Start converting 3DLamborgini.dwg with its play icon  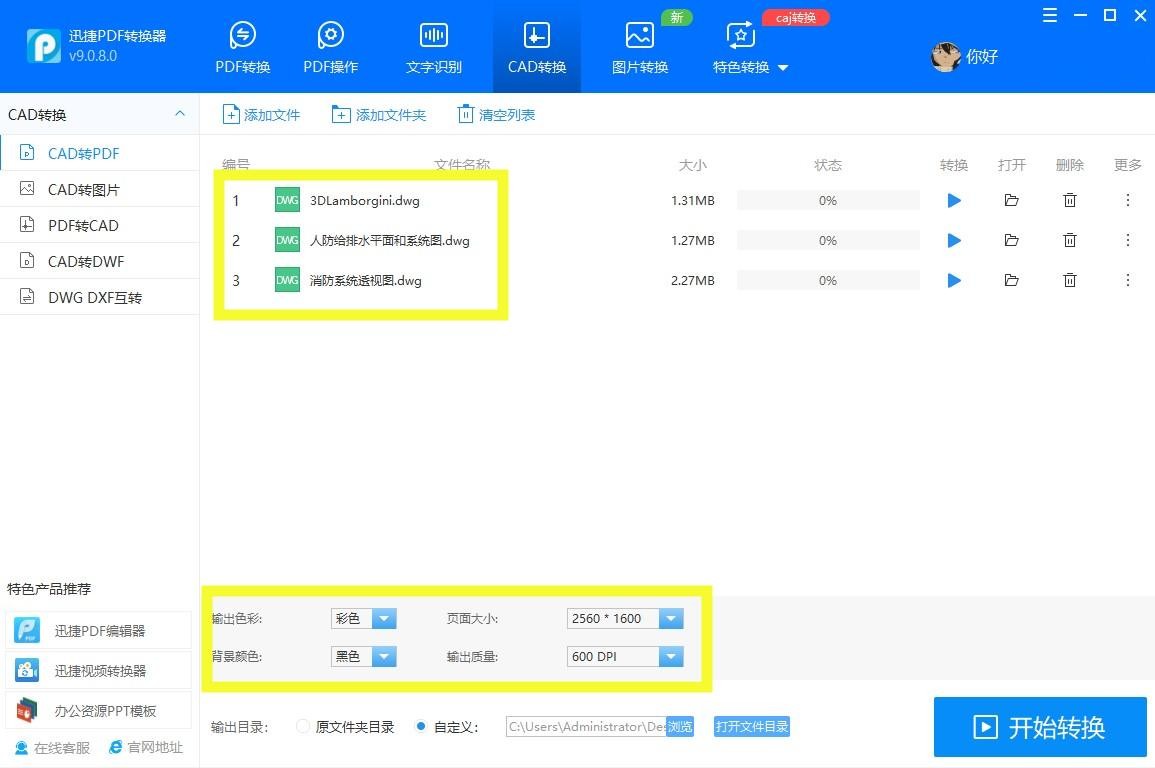953,200
